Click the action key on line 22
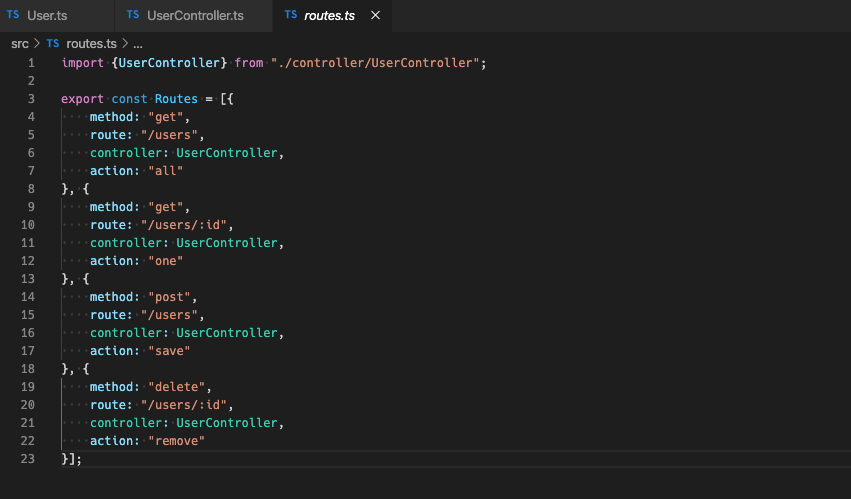The height and width of the screenshot is (499, 851). pyautogui.click(x=111, y=441)
